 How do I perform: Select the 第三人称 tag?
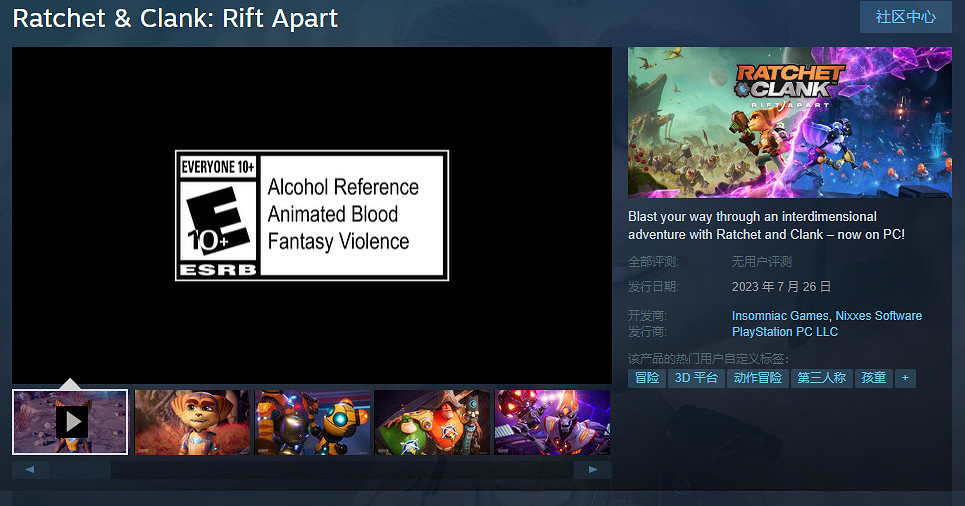click(821, 378)
